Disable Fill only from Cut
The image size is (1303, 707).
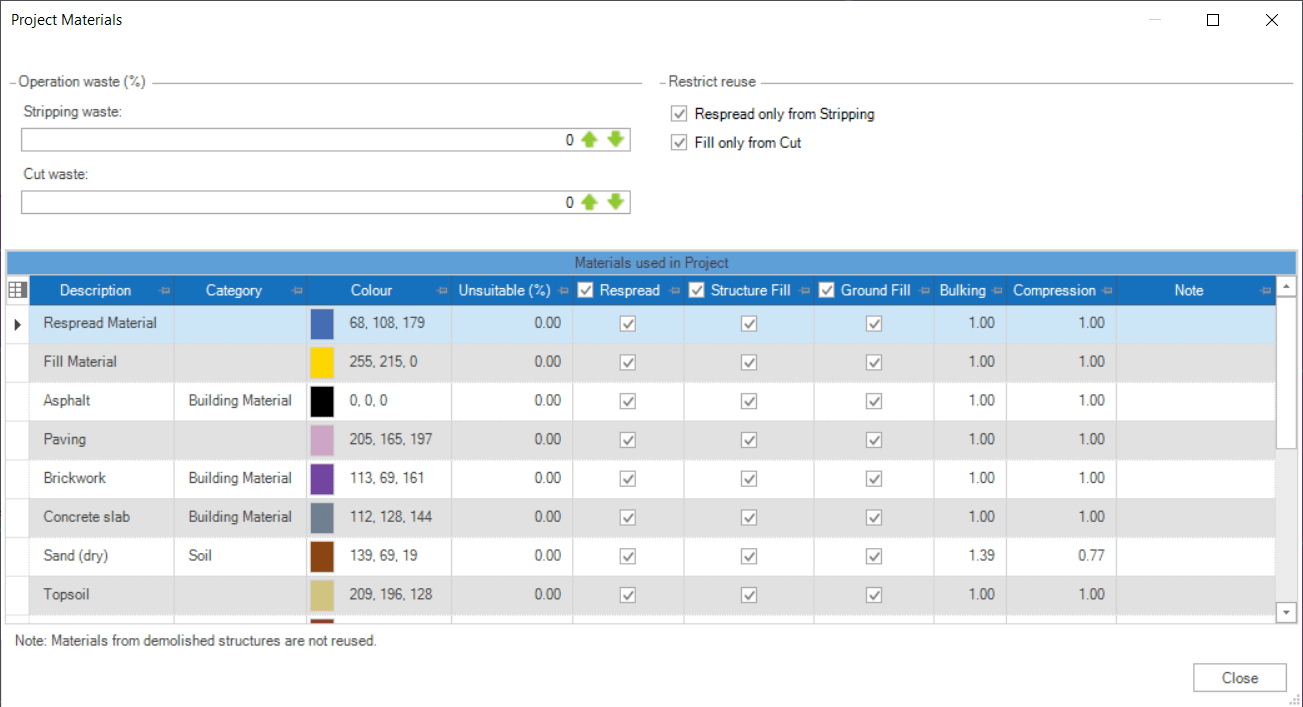click(679, 142)
